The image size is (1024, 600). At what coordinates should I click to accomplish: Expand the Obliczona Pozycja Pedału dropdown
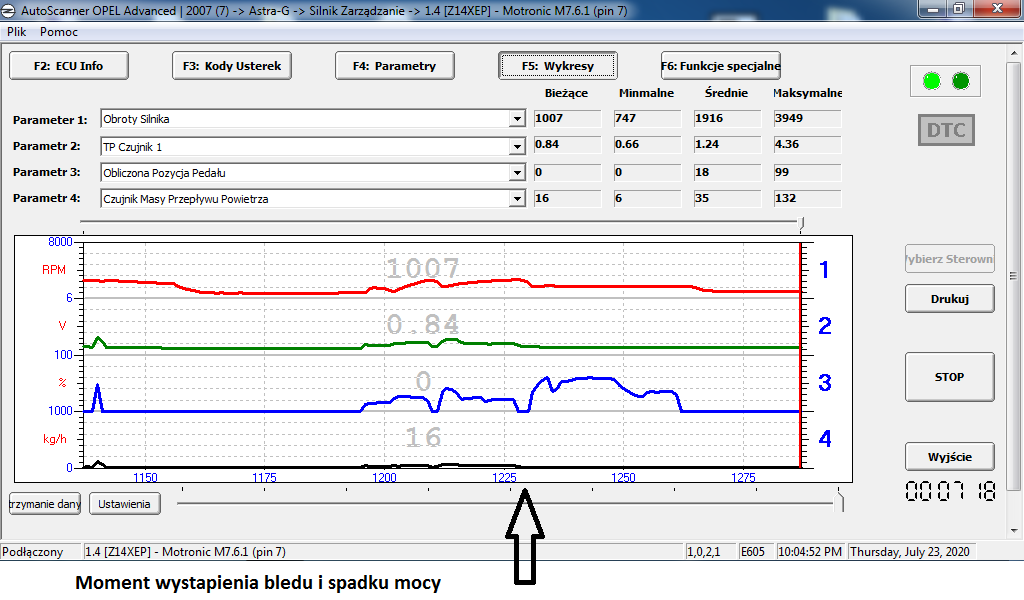[x=517, y=173]
